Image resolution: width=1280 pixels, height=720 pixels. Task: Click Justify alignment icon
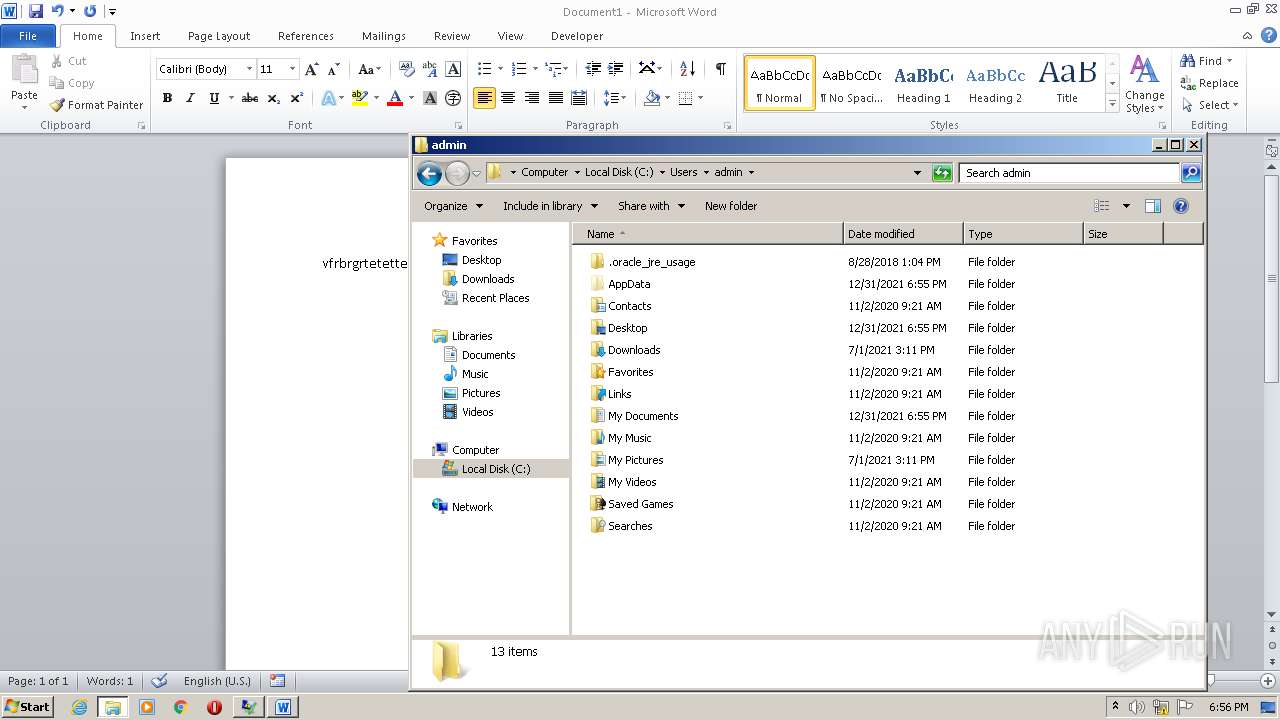[x=555, y=98]
